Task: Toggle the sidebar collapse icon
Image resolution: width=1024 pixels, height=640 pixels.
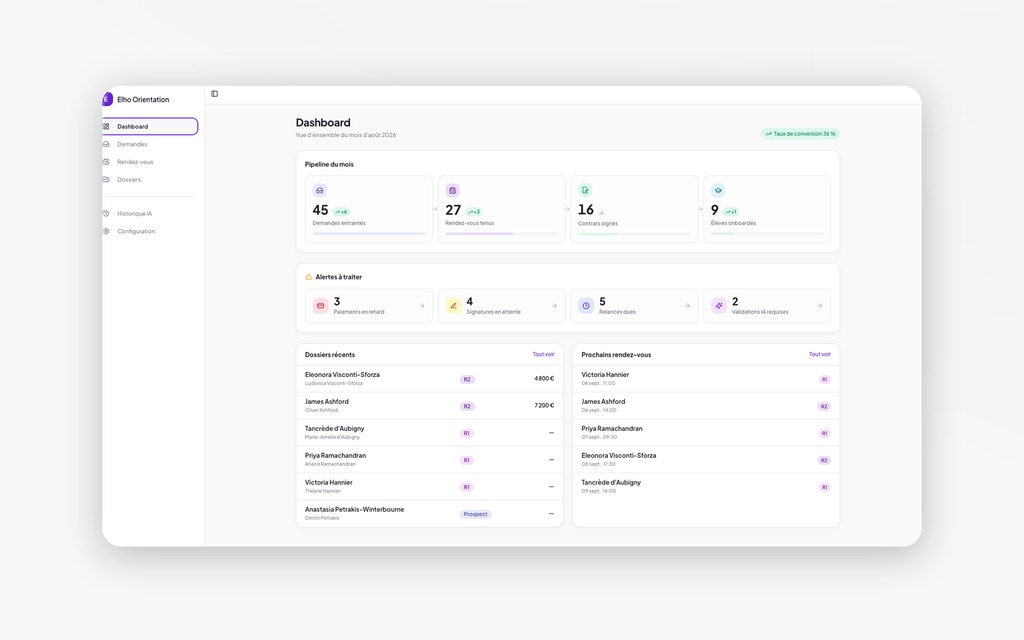Action: (214, 94)
